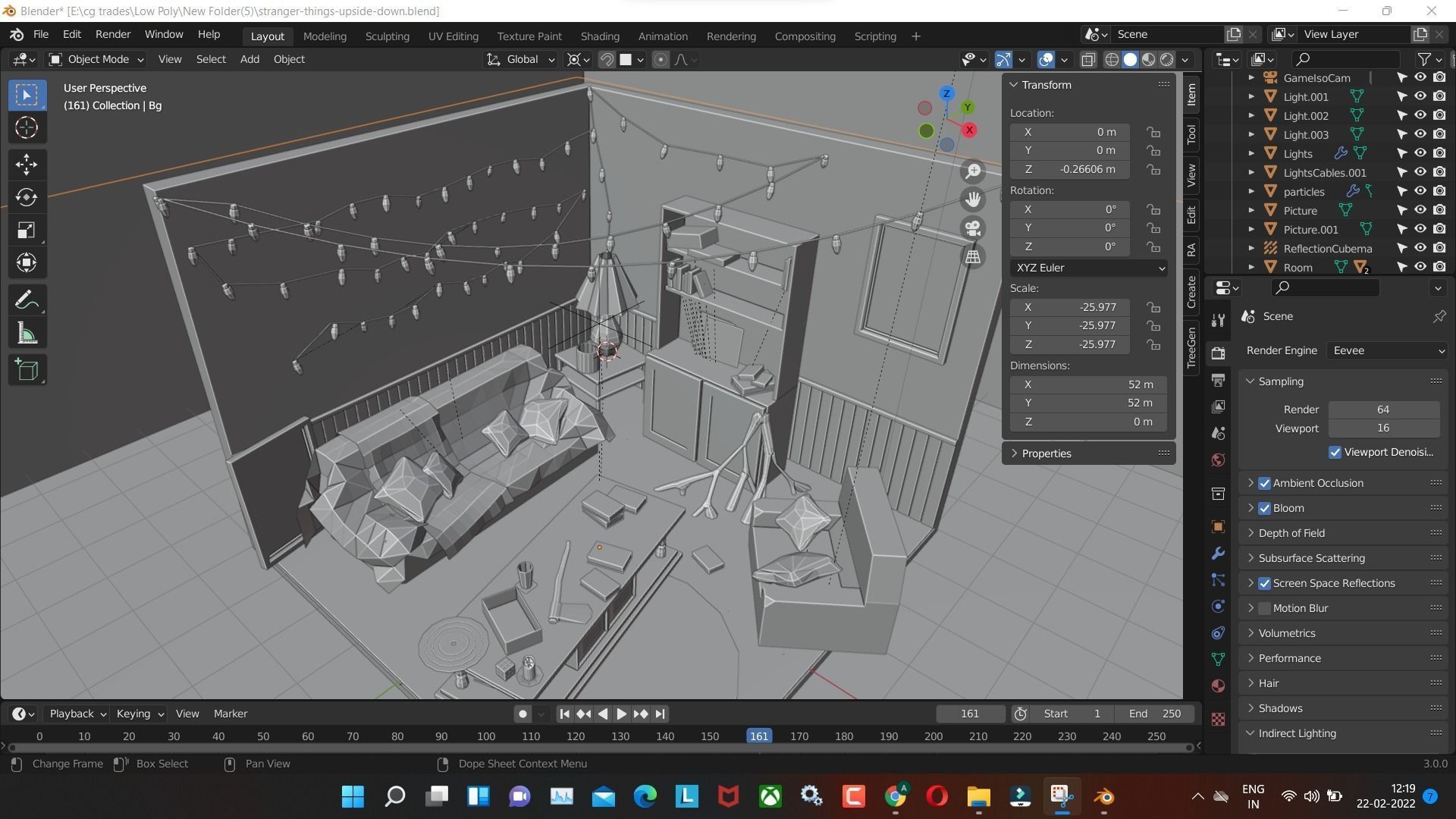This screenshot has height=819, width=1456.
Task: Open the Object Data properties icon
Action: pyautogui.click(x=1218, y=660)
